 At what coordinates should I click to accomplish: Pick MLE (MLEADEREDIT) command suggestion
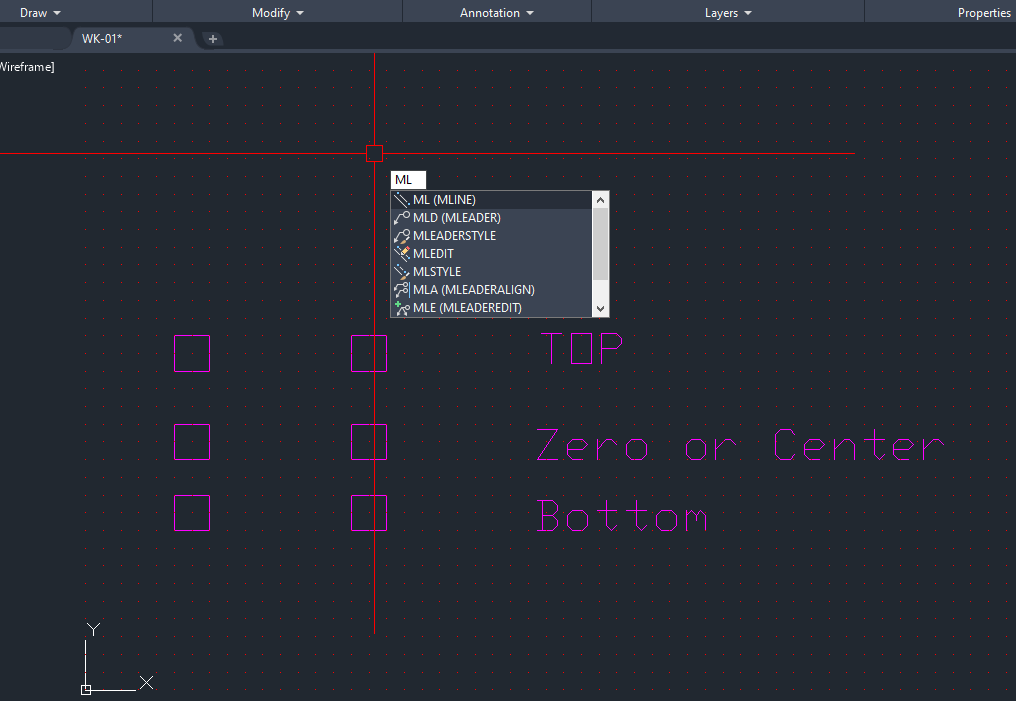[467, 308]
